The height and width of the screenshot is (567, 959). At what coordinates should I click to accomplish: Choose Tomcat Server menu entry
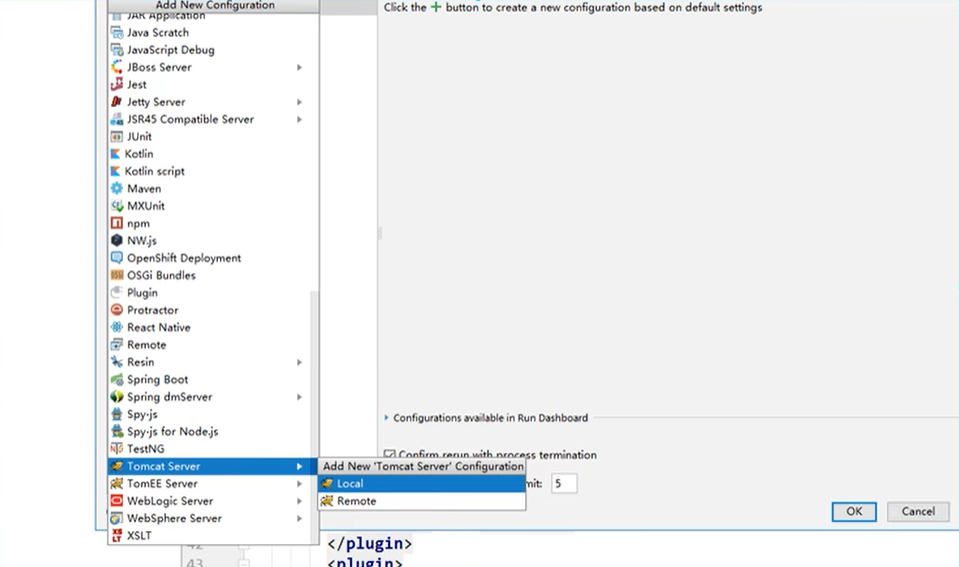click(x=212, y=466)
